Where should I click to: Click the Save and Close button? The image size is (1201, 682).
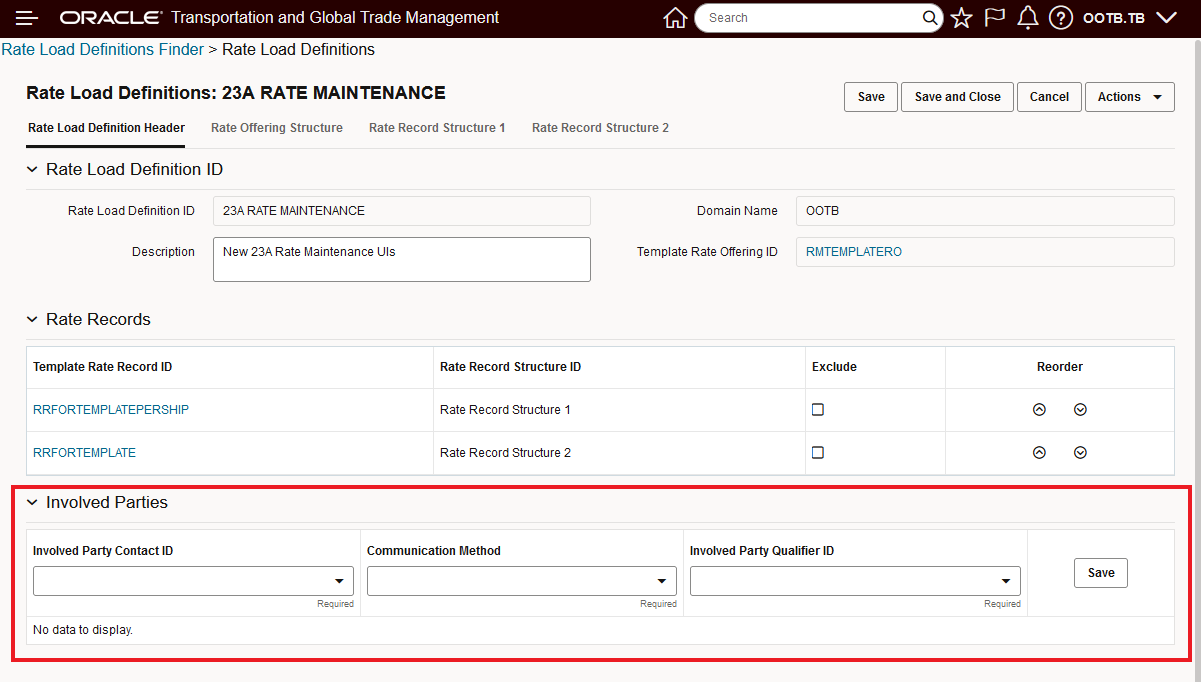coord(957,97)
